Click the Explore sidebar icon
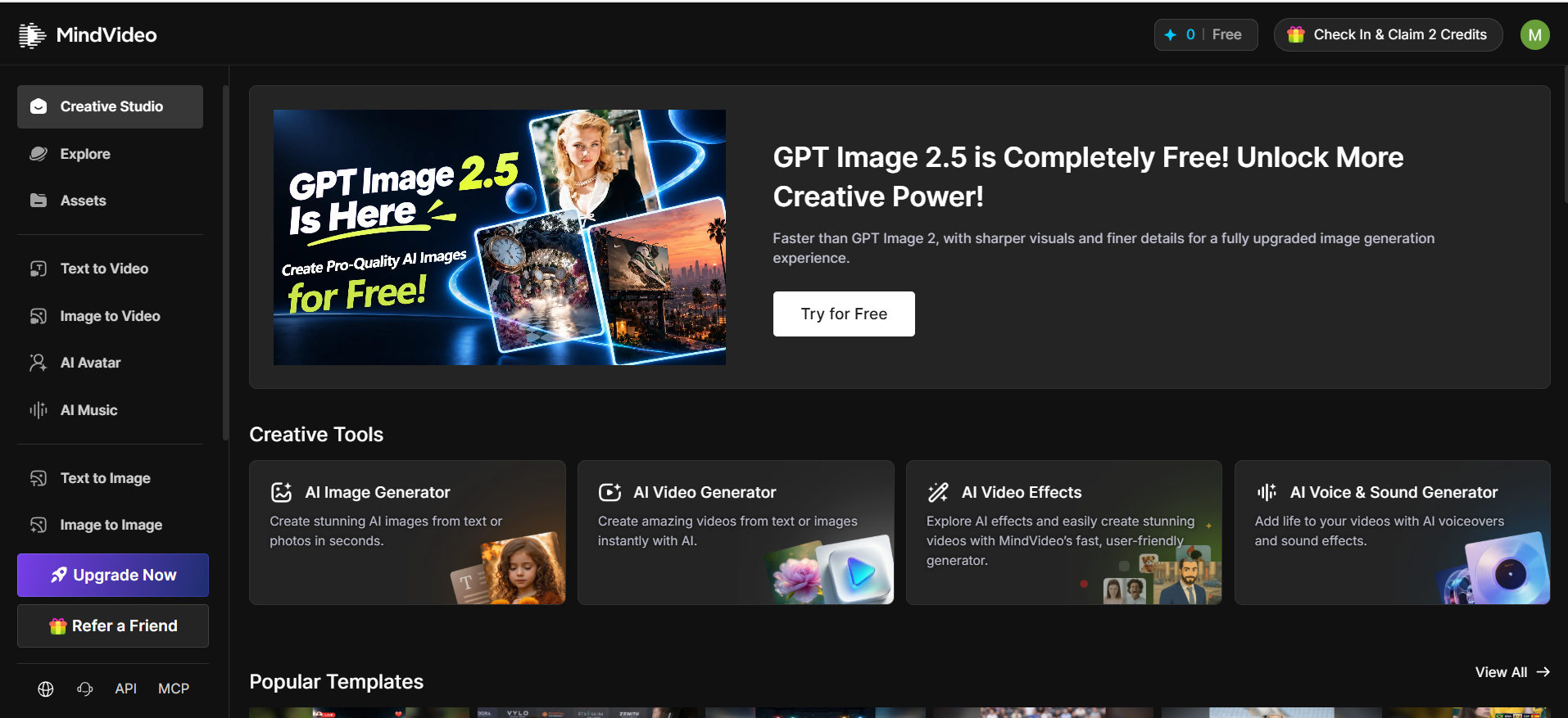 coord(39,154)
